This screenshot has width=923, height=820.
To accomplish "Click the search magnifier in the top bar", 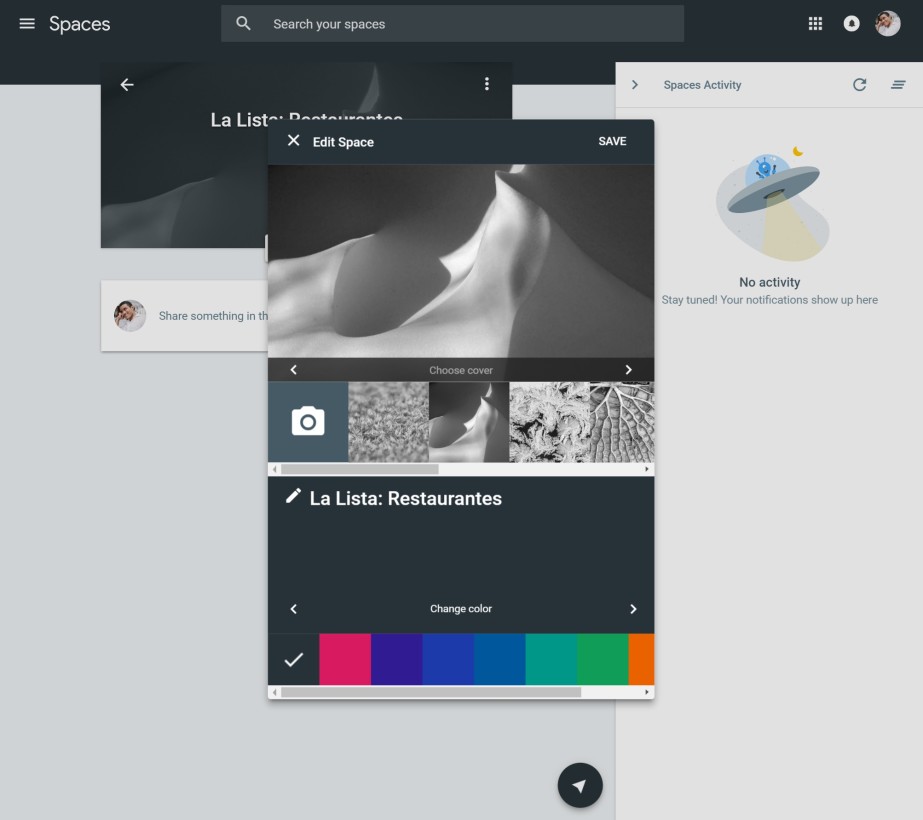I will click(243, 23).
